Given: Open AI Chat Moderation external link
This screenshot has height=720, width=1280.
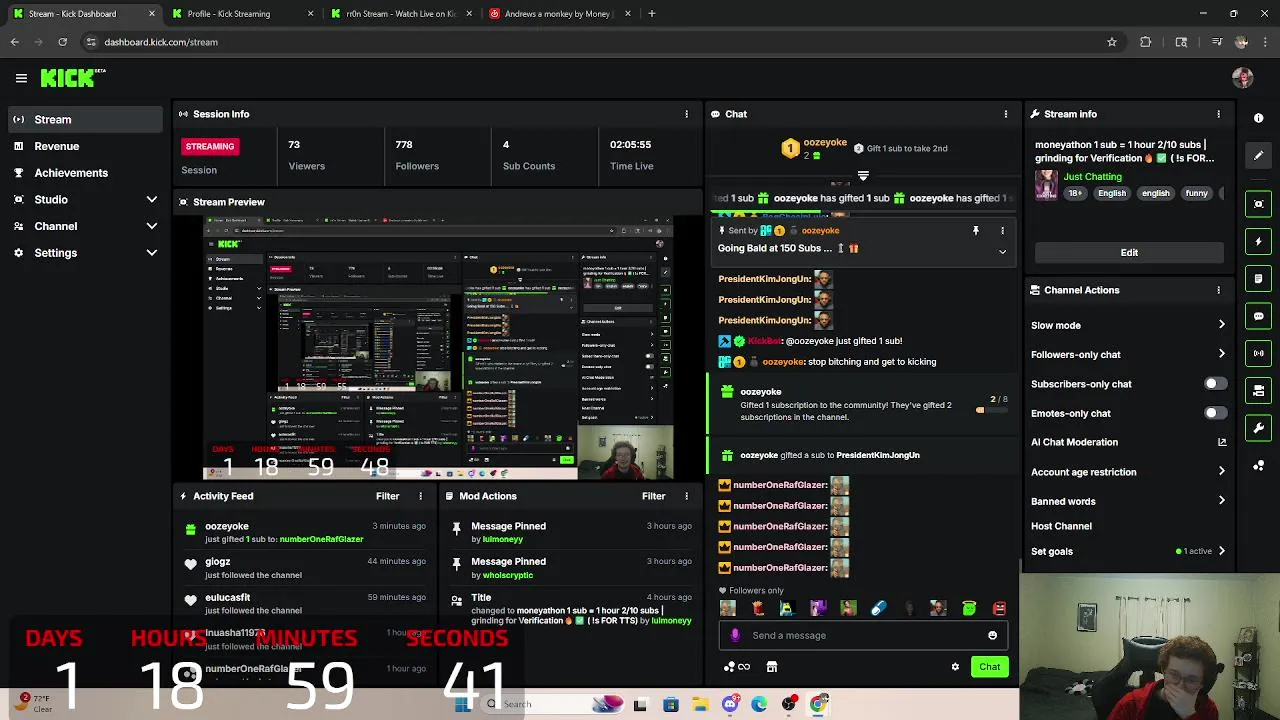Looking at the screenshot, I should [1222, 442].
